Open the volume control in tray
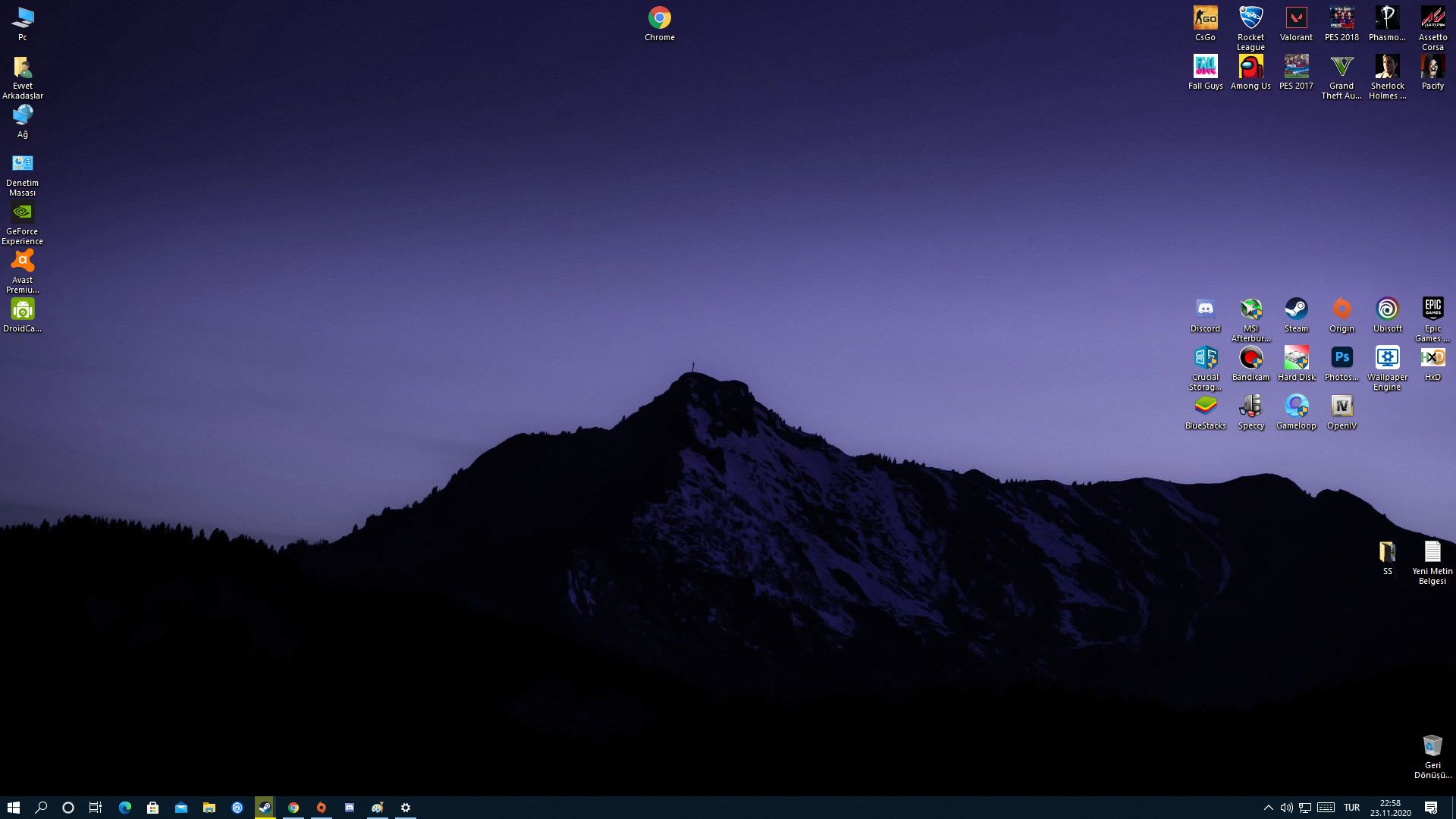This screenshot has height=819, width=1456. pyautogui.click(x=1286, y=808)
